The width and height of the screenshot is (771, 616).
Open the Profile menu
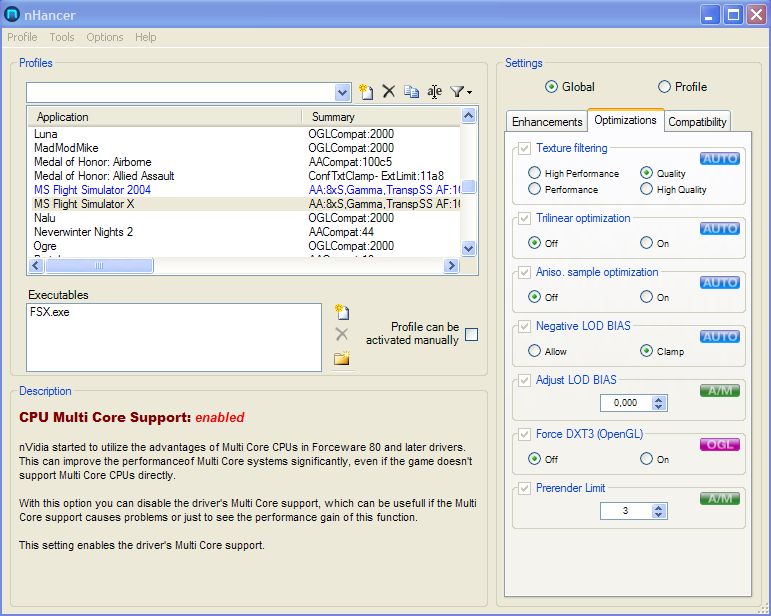pyautogui.click(x=22, y=37)
